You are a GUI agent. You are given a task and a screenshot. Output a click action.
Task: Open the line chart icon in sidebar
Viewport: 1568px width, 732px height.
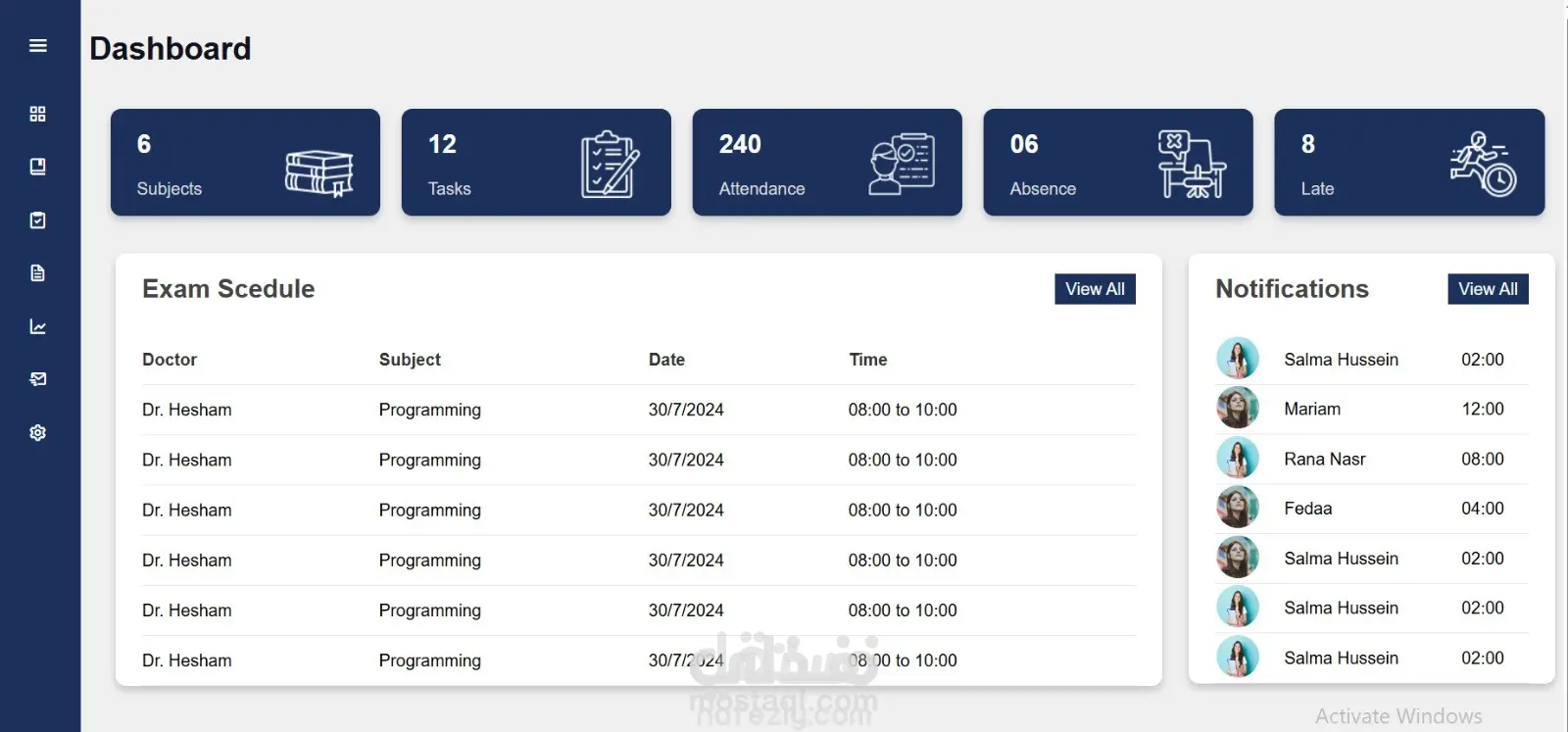point(38,326)
